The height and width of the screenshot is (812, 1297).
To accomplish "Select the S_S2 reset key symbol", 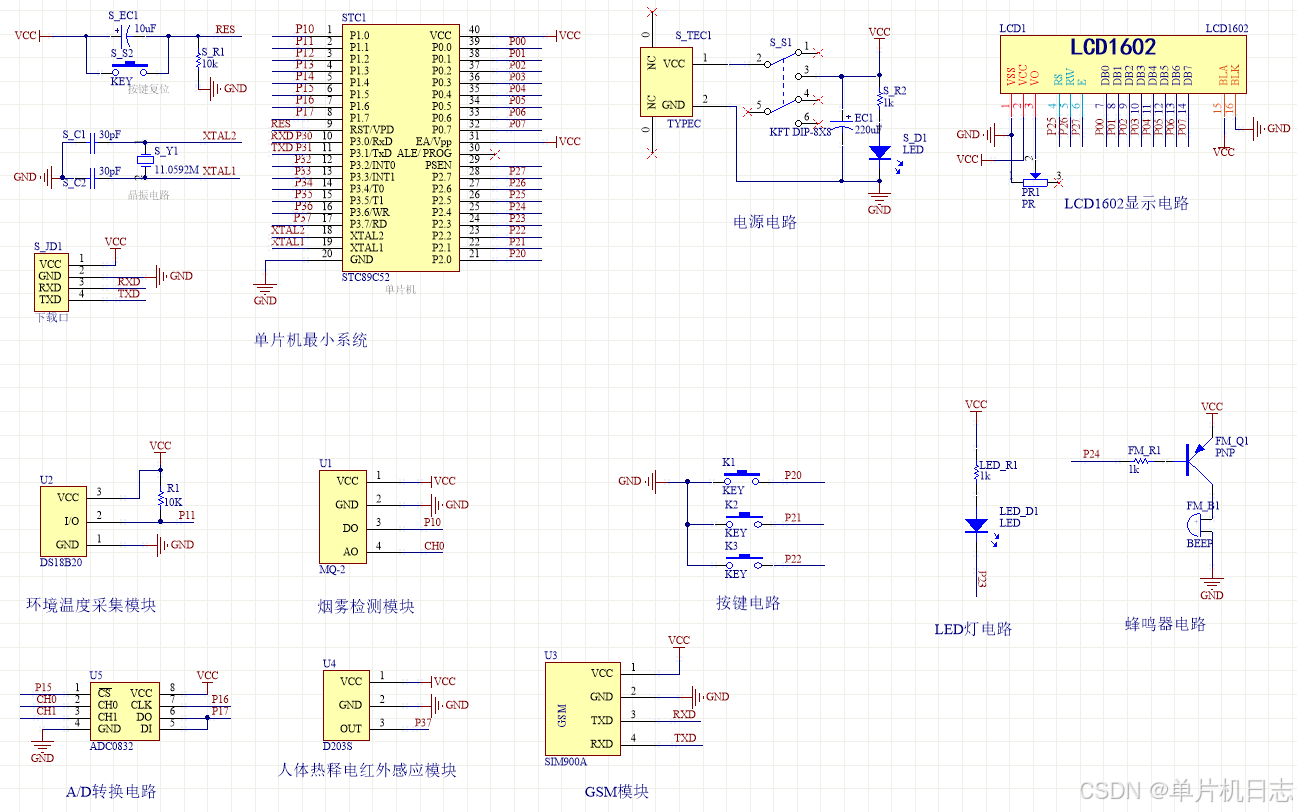I will point(129,67).
